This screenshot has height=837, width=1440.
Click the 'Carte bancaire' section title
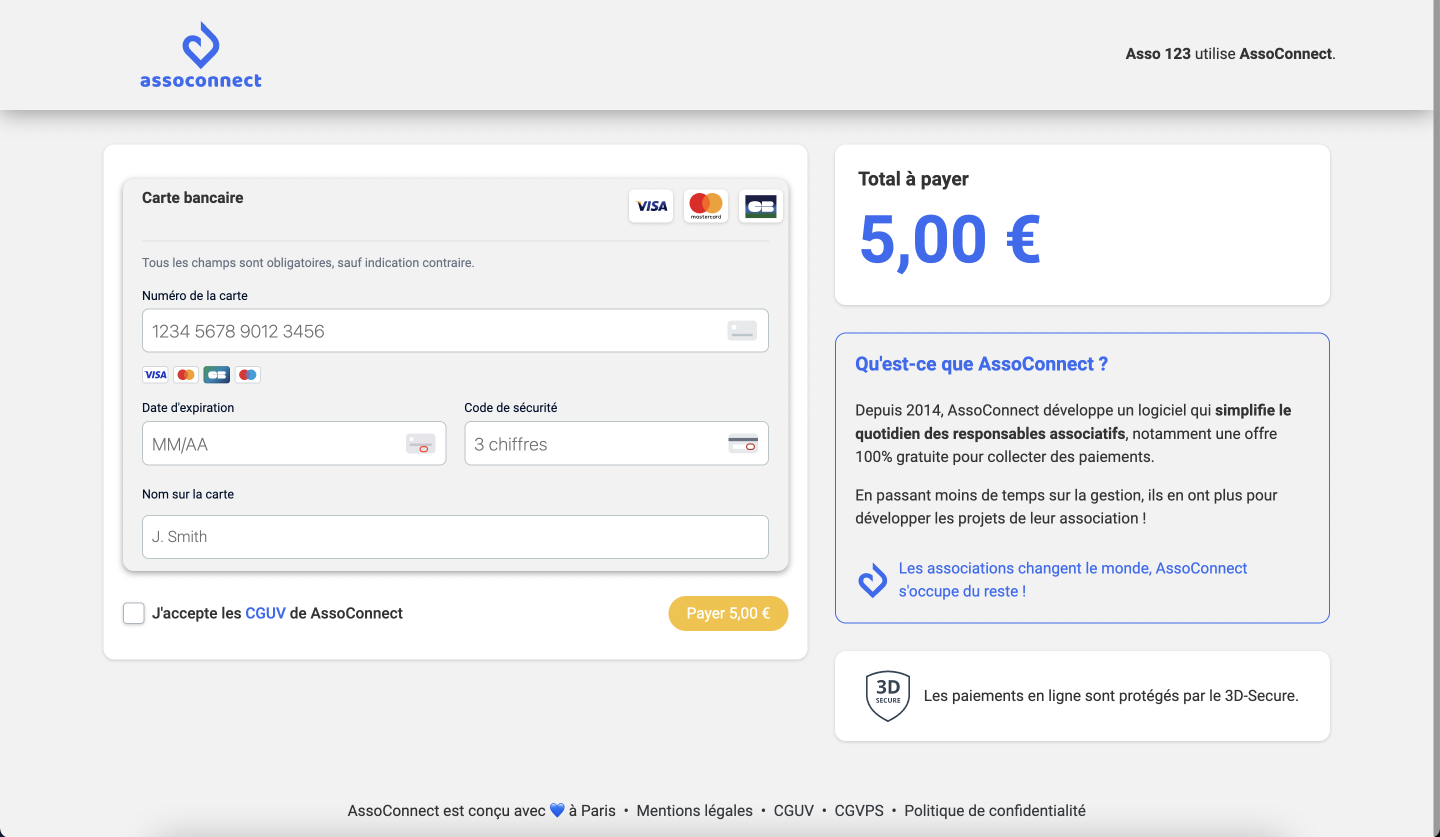192,198
